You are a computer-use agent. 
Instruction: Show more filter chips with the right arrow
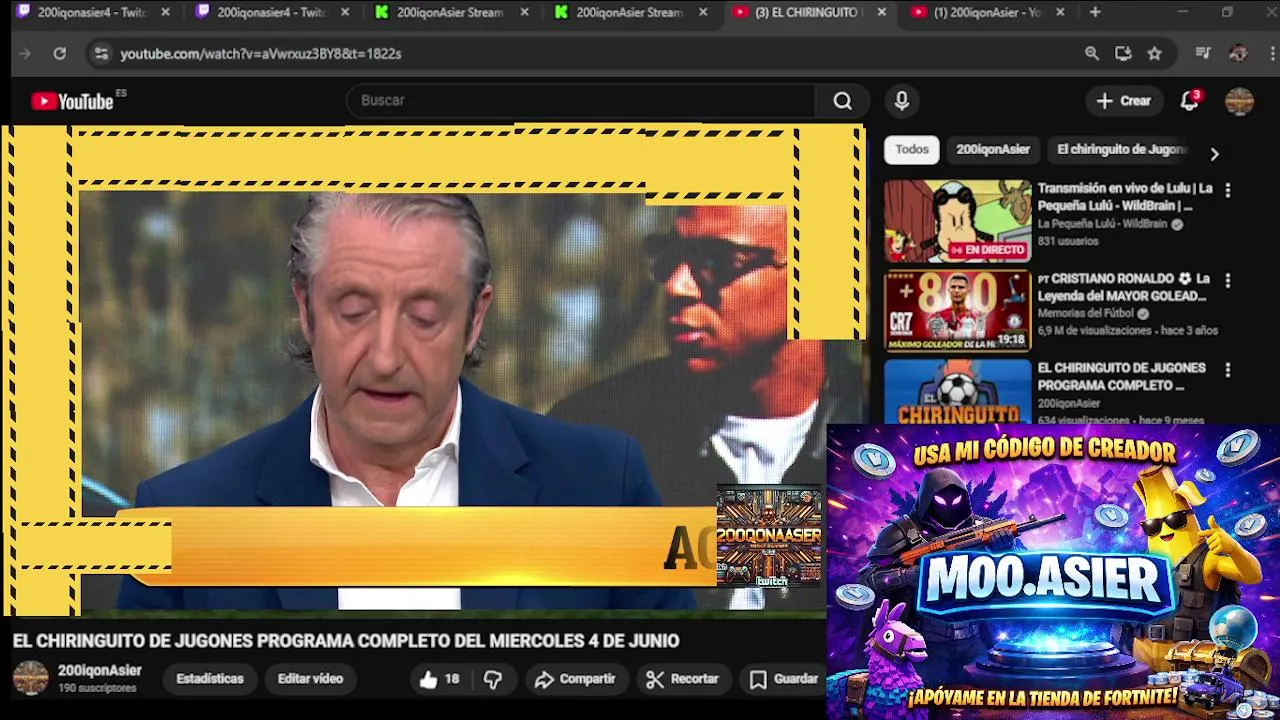1214,154
